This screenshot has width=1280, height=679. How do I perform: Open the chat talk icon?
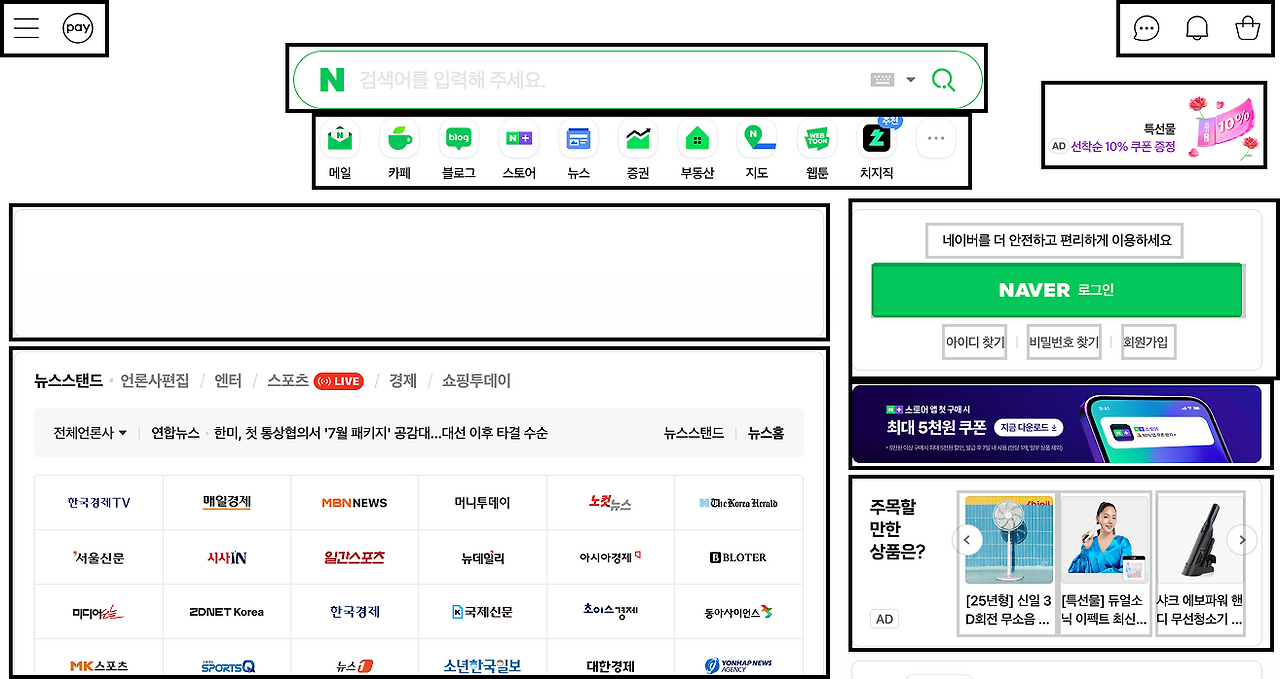click(1146, 28)
